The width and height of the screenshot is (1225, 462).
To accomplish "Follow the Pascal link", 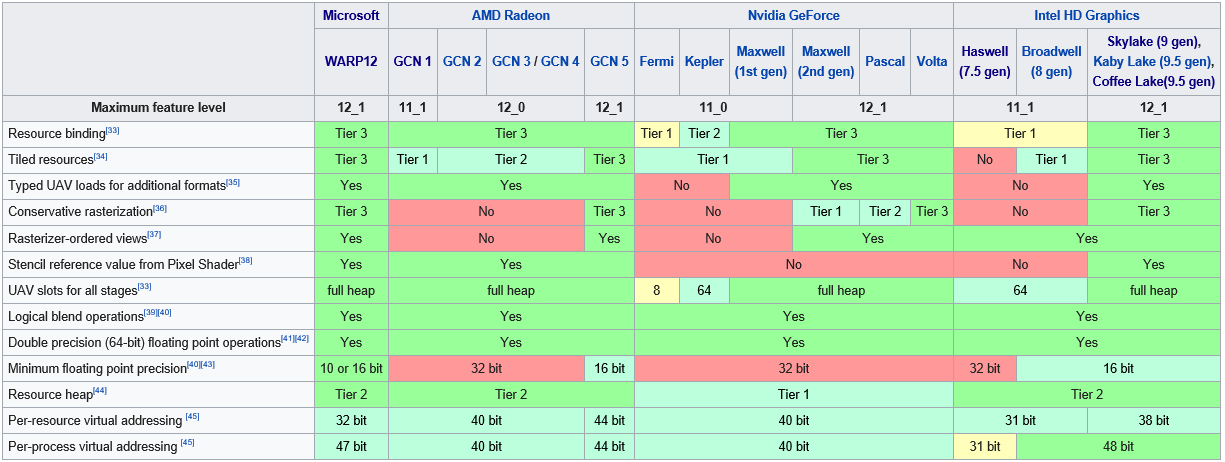I will 885,61.
